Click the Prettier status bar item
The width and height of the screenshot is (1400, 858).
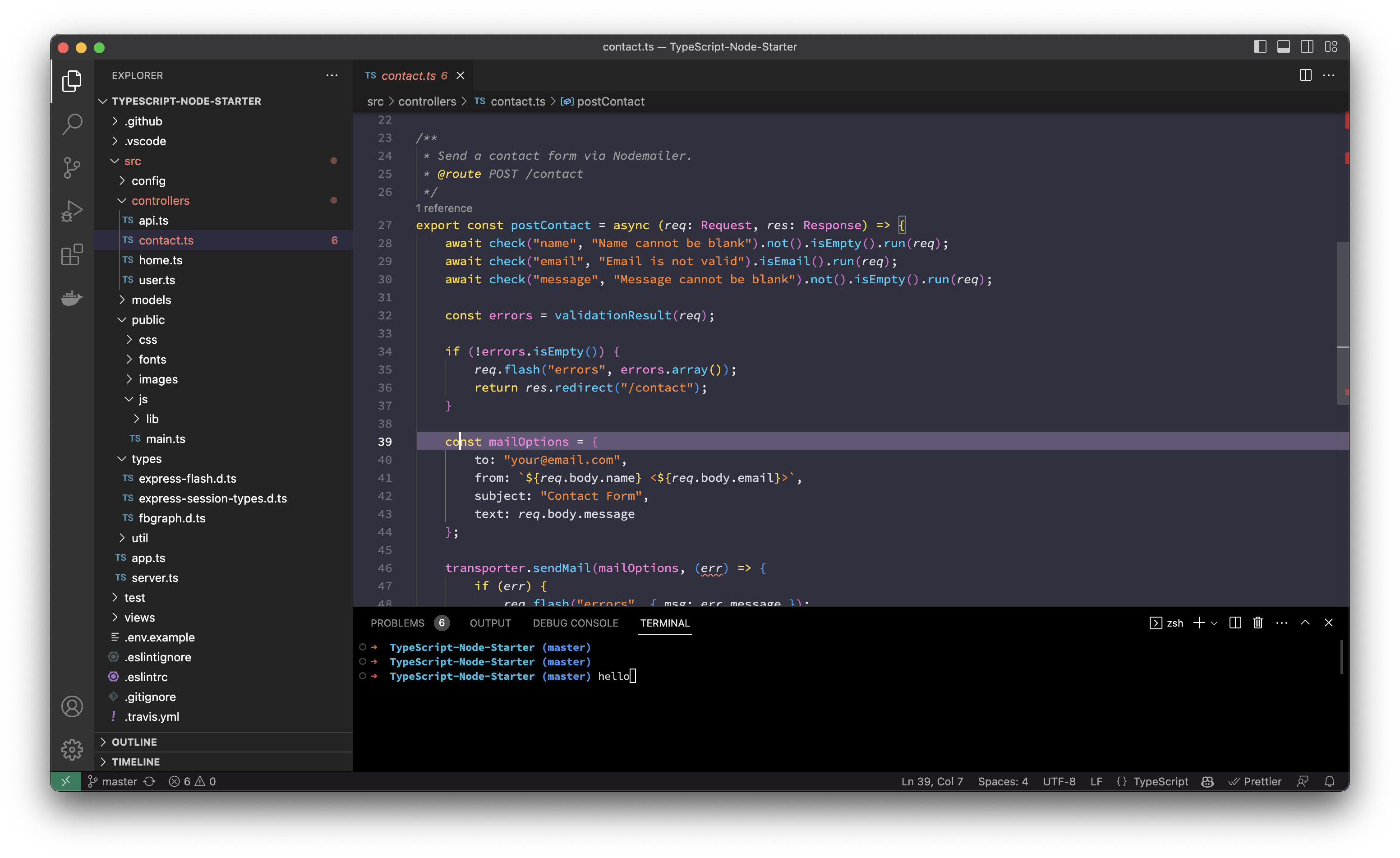(1255, 782)
